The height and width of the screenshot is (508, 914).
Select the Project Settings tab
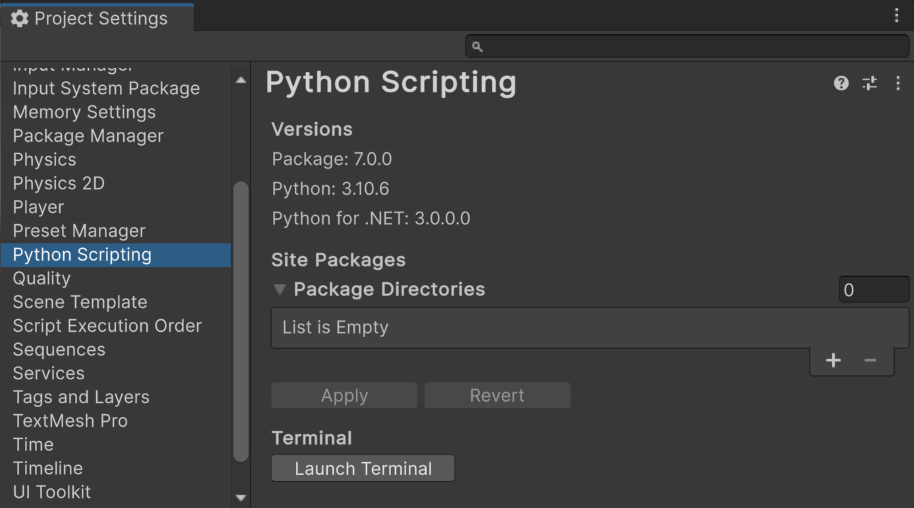pos(97,18)
